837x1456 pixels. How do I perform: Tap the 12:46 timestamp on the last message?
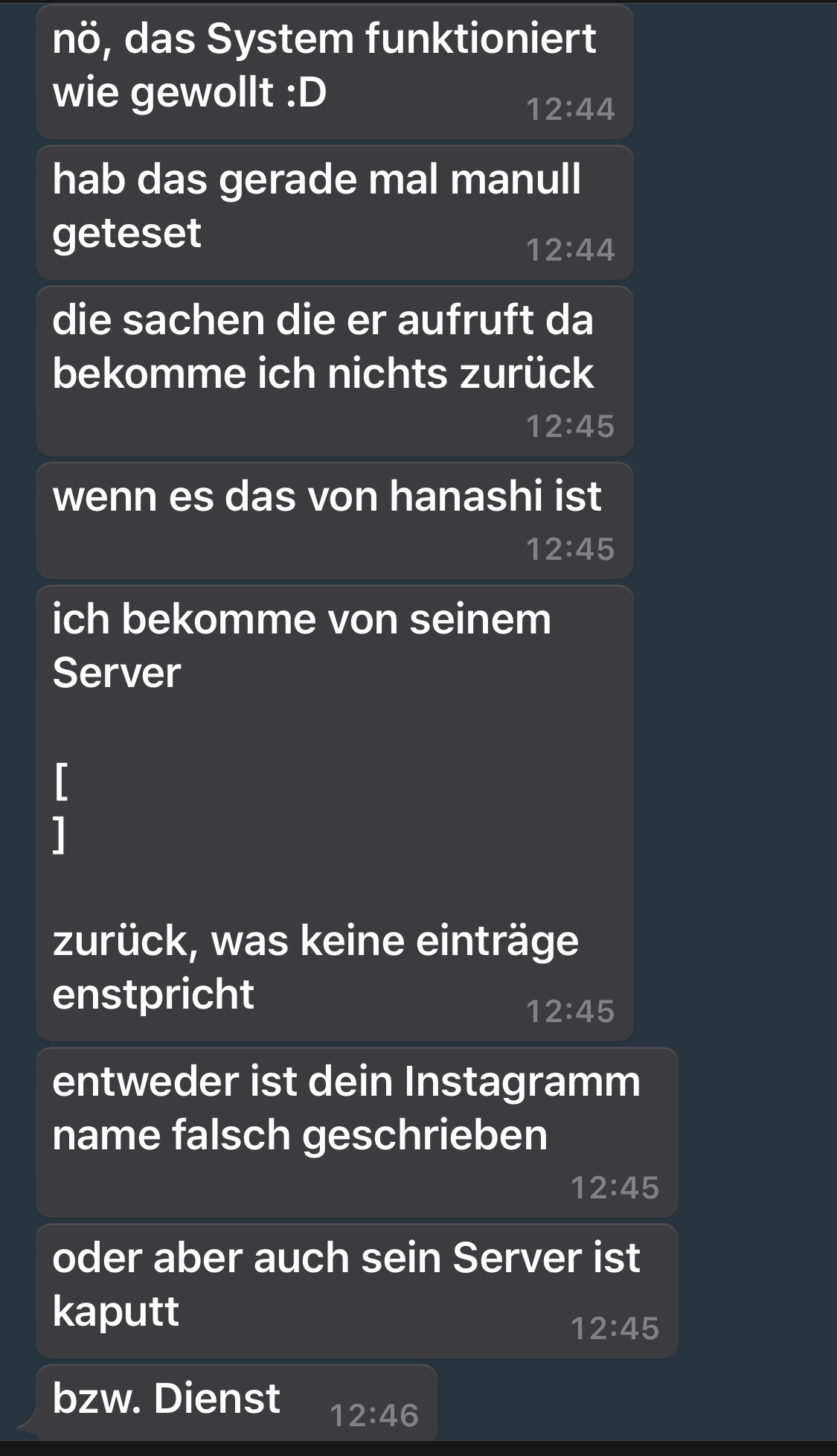[374, 1416]
